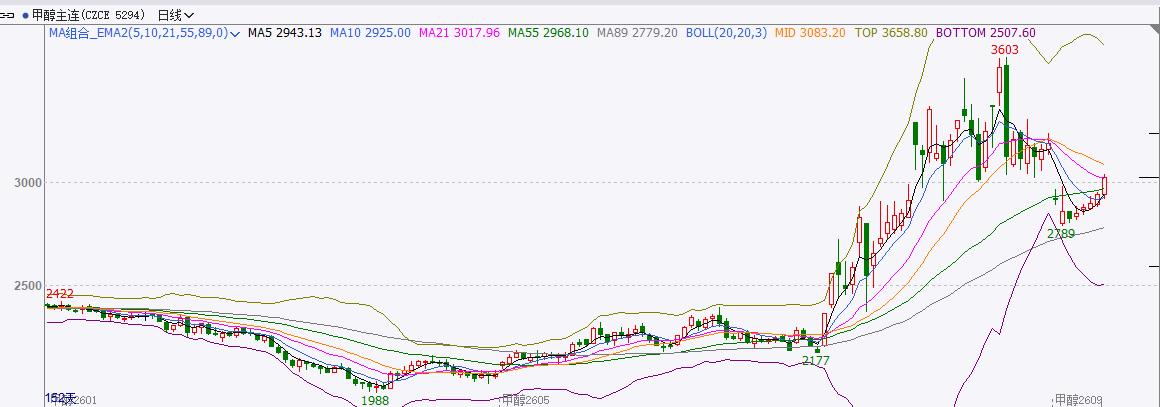Open the 日线 period dropdown
Image resolution: width=1160 pixels, height=407 pixels.
click(x=176, y=15)
